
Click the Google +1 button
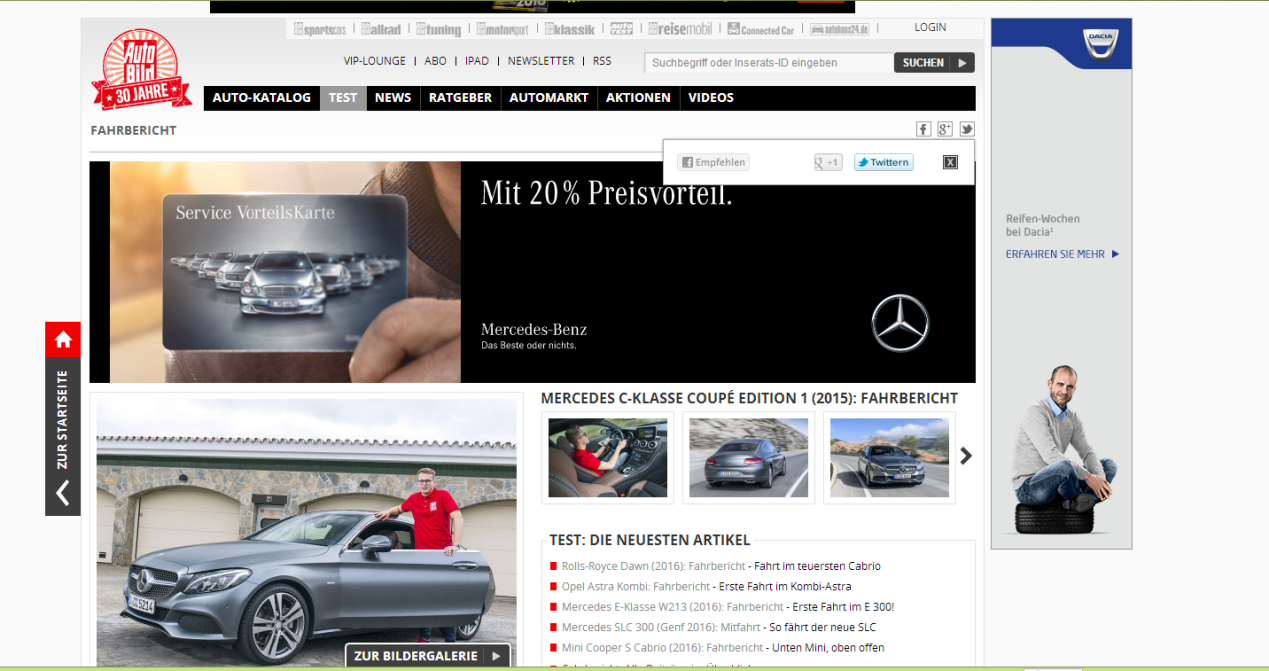click(828, 162)
